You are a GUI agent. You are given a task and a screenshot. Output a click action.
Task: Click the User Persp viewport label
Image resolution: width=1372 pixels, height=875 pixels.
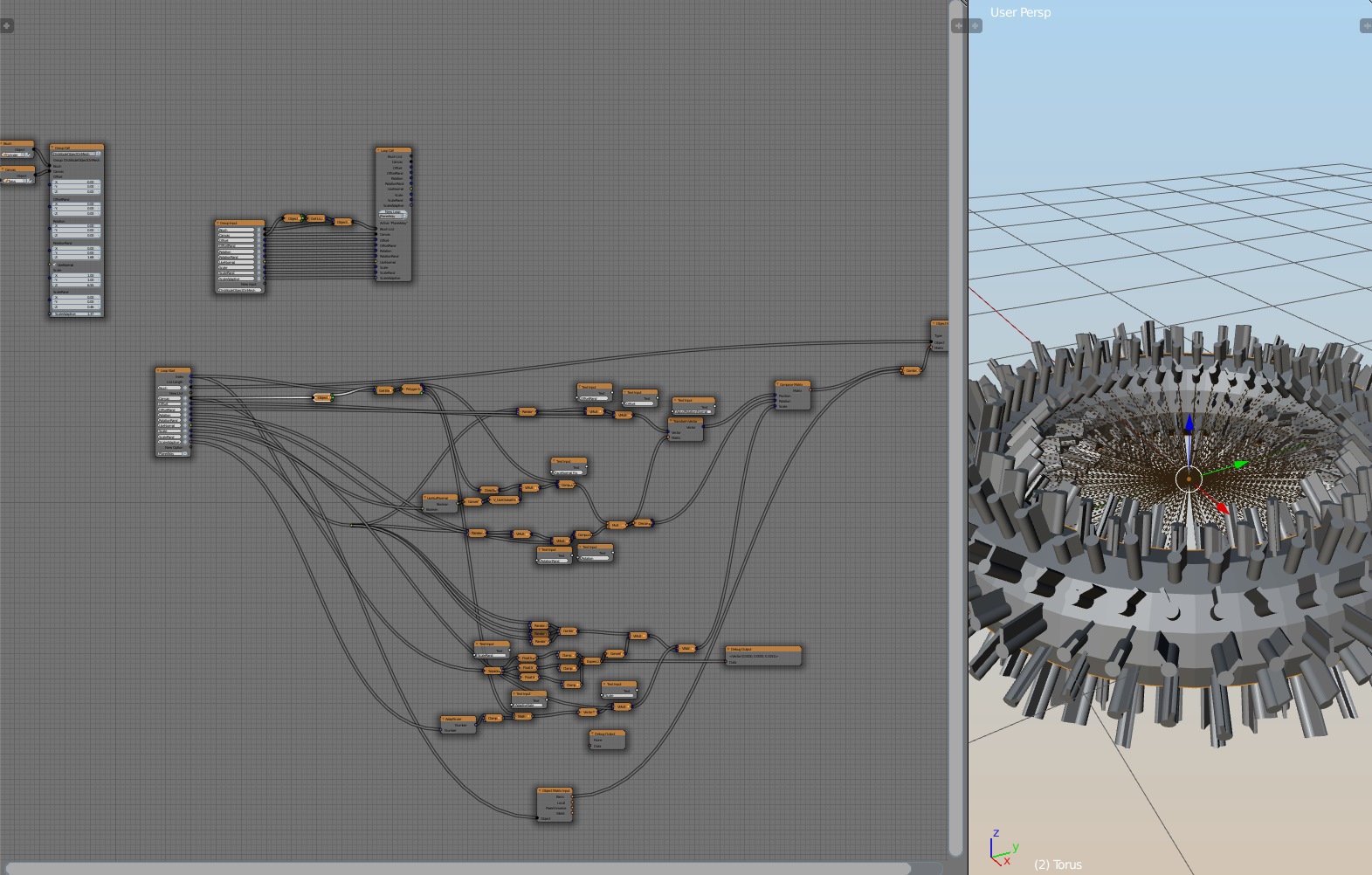coord(1020,12)
